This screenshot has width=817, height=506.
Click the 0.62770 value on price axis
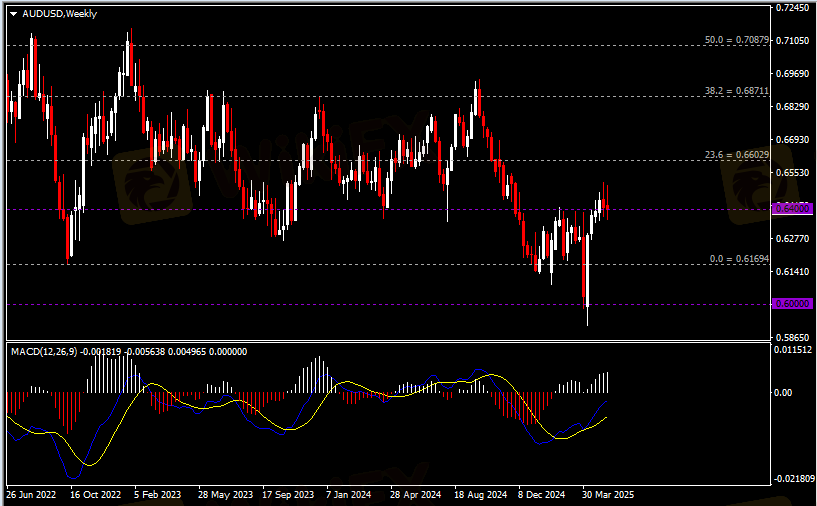point(793,239)
